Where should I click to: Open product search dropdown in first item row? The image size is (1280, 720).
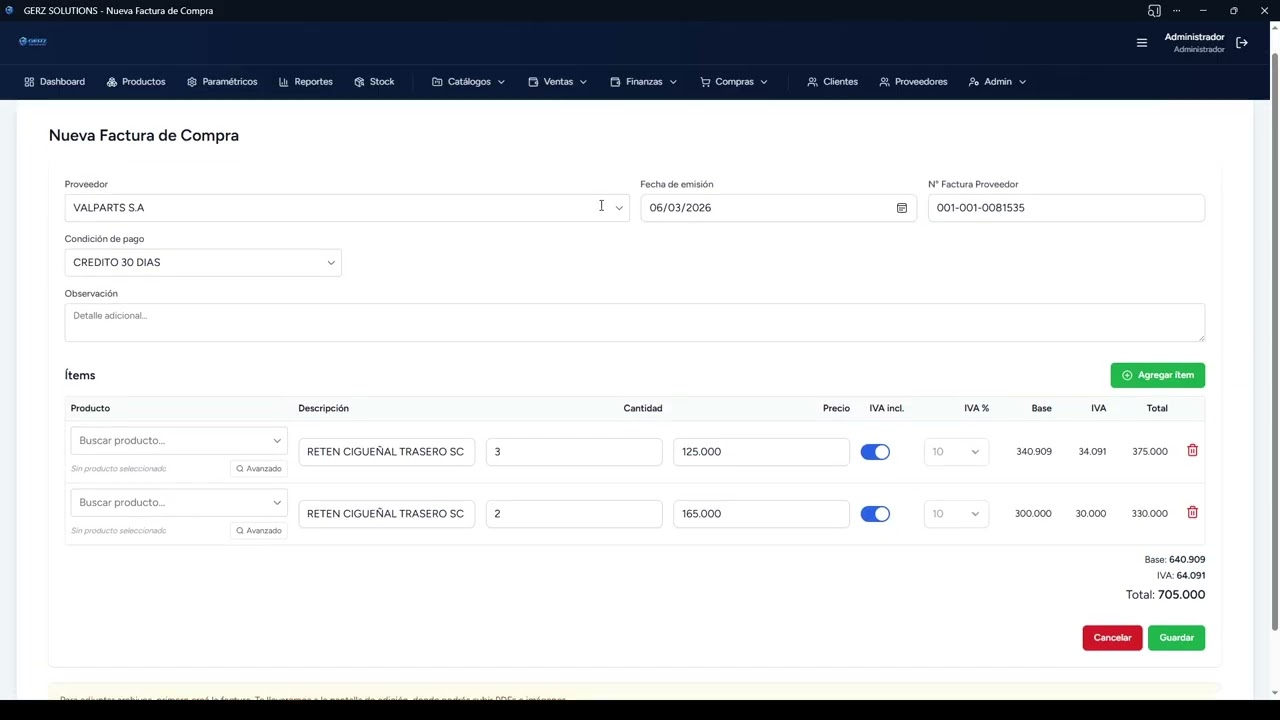point(179,441)
